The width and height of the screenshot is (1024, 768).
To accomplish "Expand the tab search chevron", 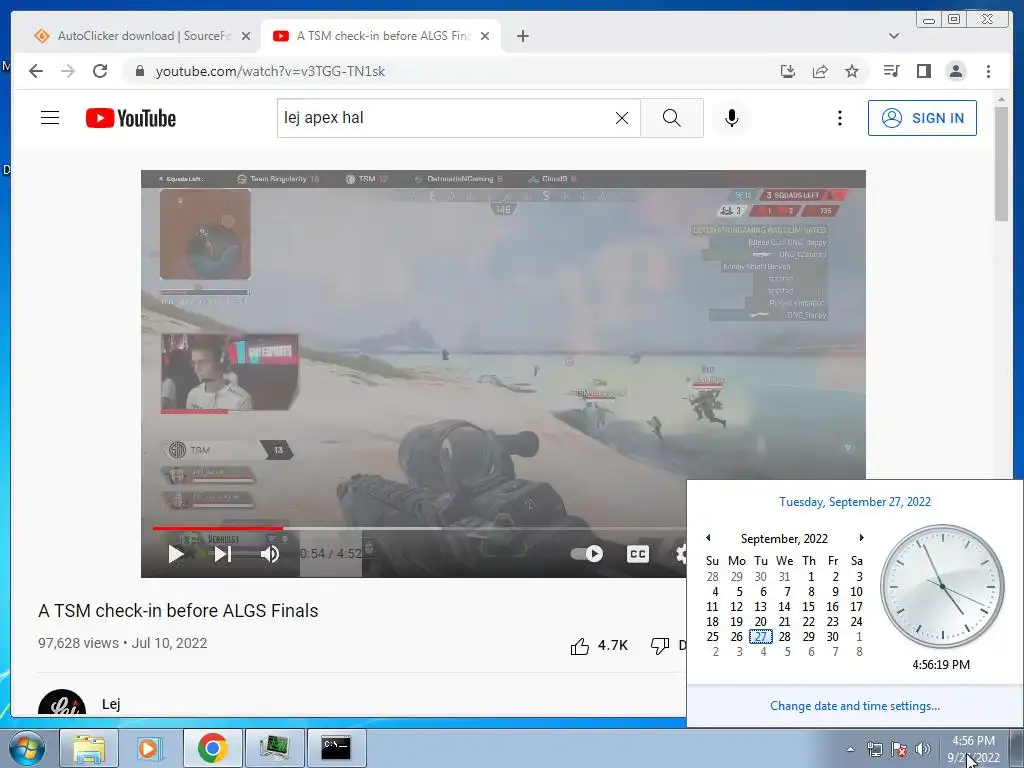I will click(x=894, y=36).
